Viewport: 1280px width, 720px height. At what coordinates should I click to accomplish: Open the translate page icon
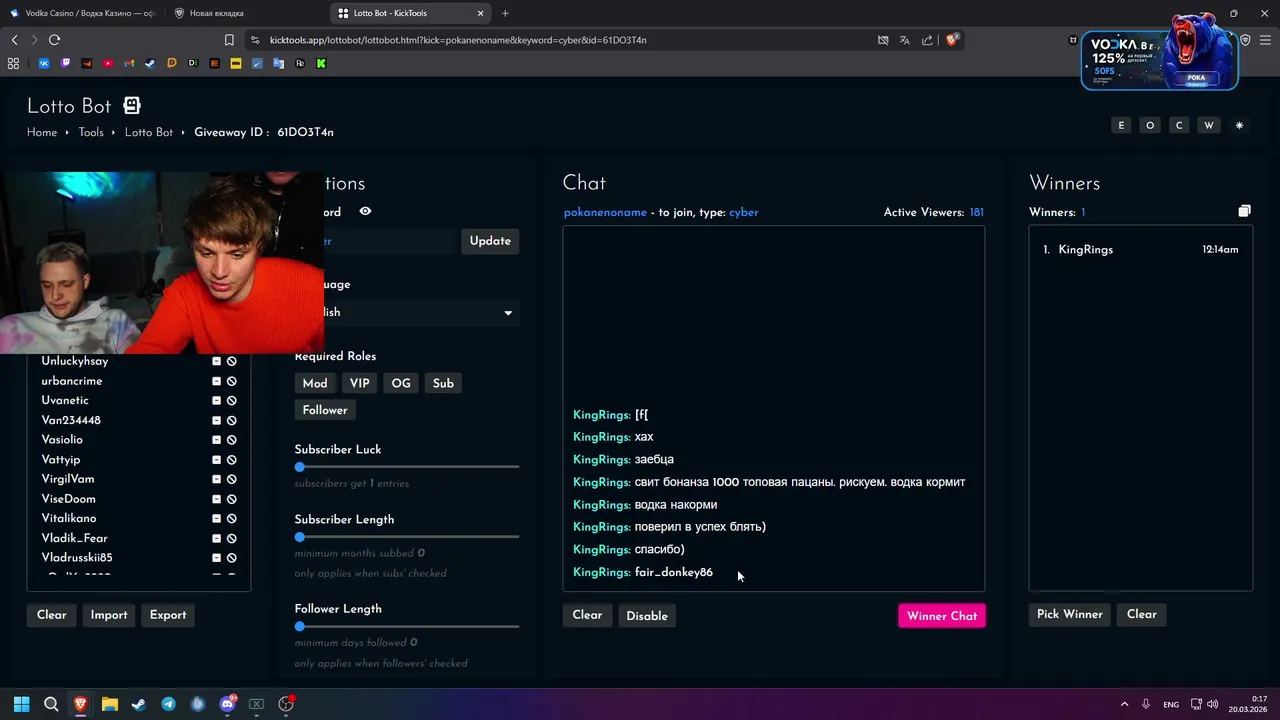pos(905,40)
